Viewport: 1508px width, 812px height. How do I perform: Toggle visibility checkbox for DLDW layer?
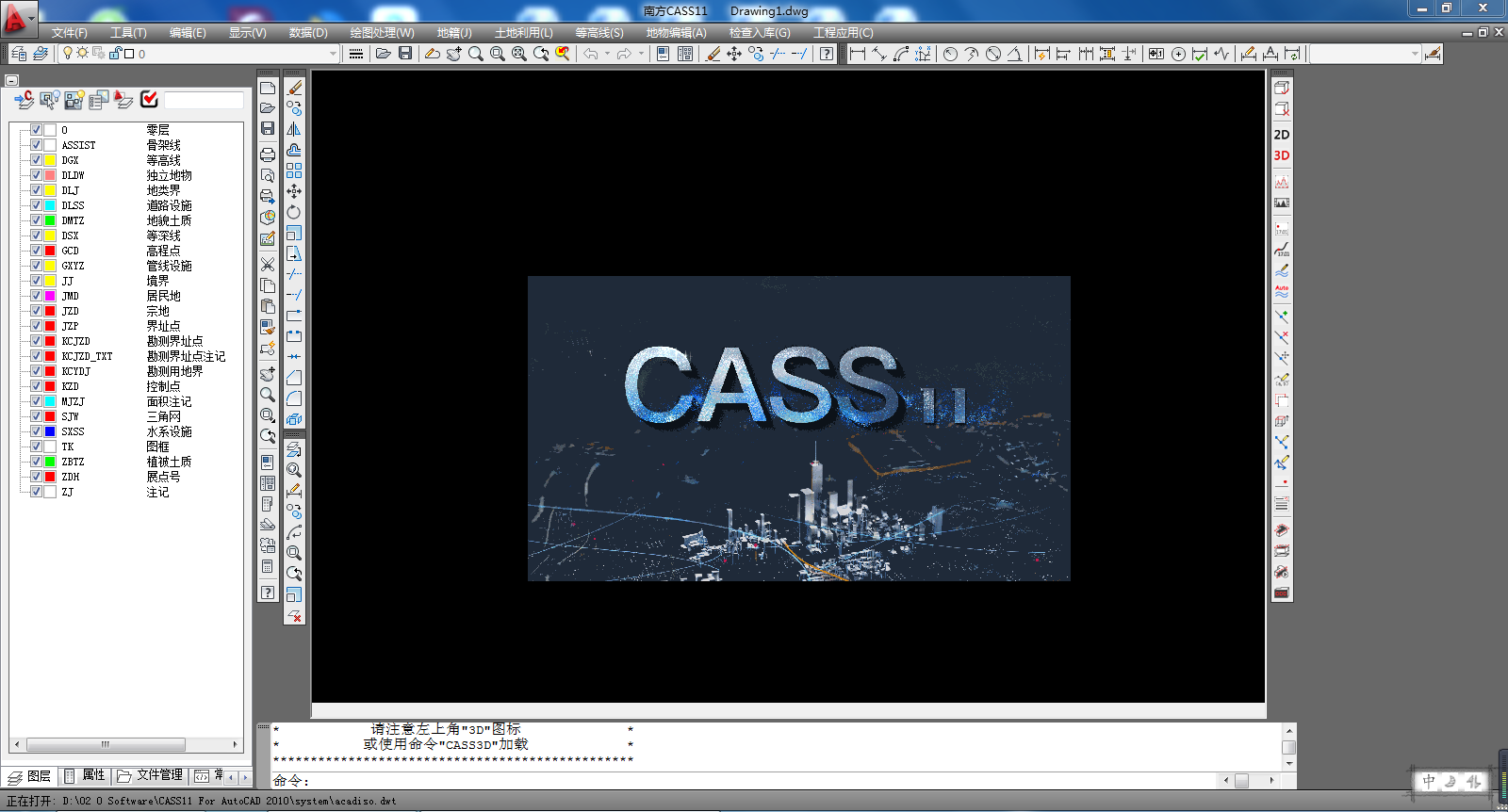[x=36, y=175]
